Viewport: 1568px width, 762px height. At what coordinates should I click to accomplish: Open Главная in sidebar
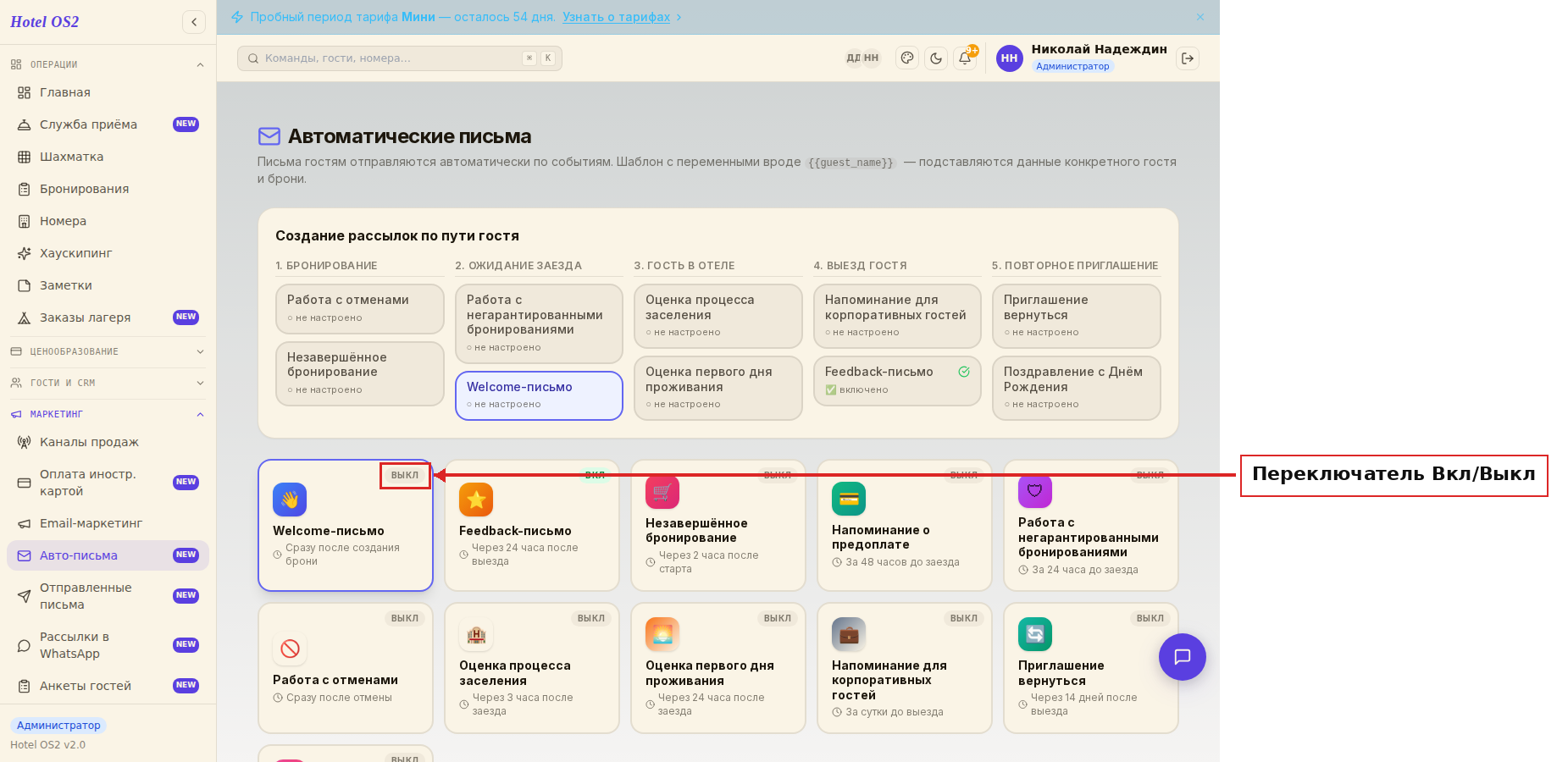coord(108,92)
